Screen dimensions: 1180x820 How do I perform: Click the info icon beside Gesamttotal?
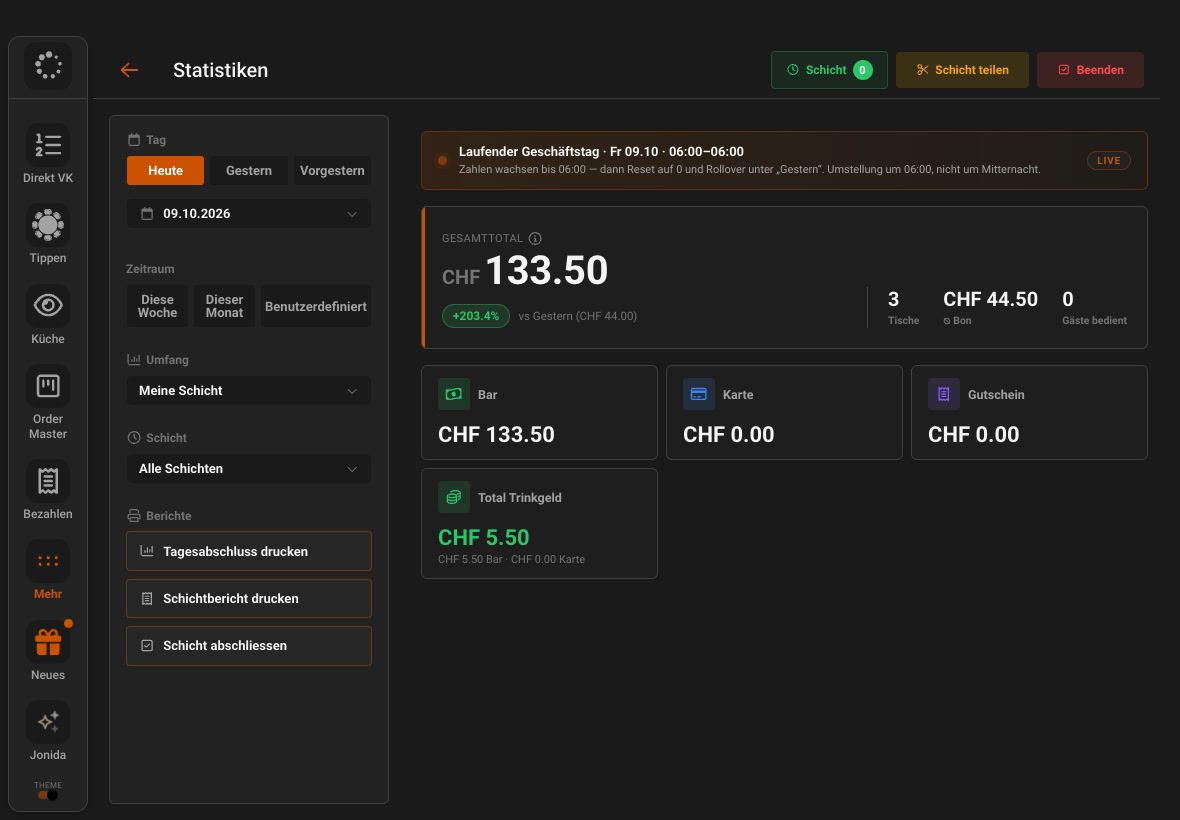[535, 238]
